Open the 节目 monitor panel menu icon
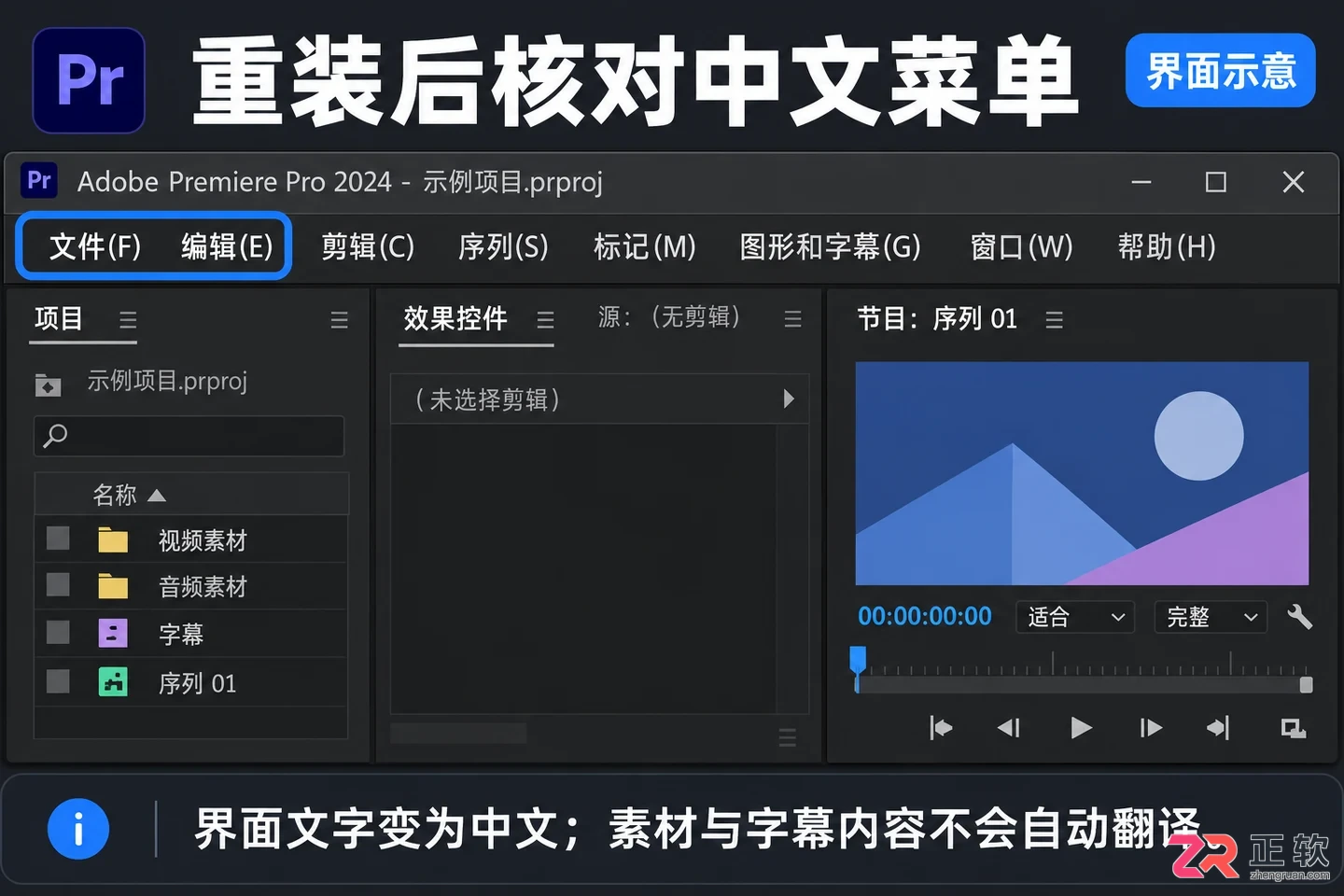1344x896 pixels. coord(1054,320)
